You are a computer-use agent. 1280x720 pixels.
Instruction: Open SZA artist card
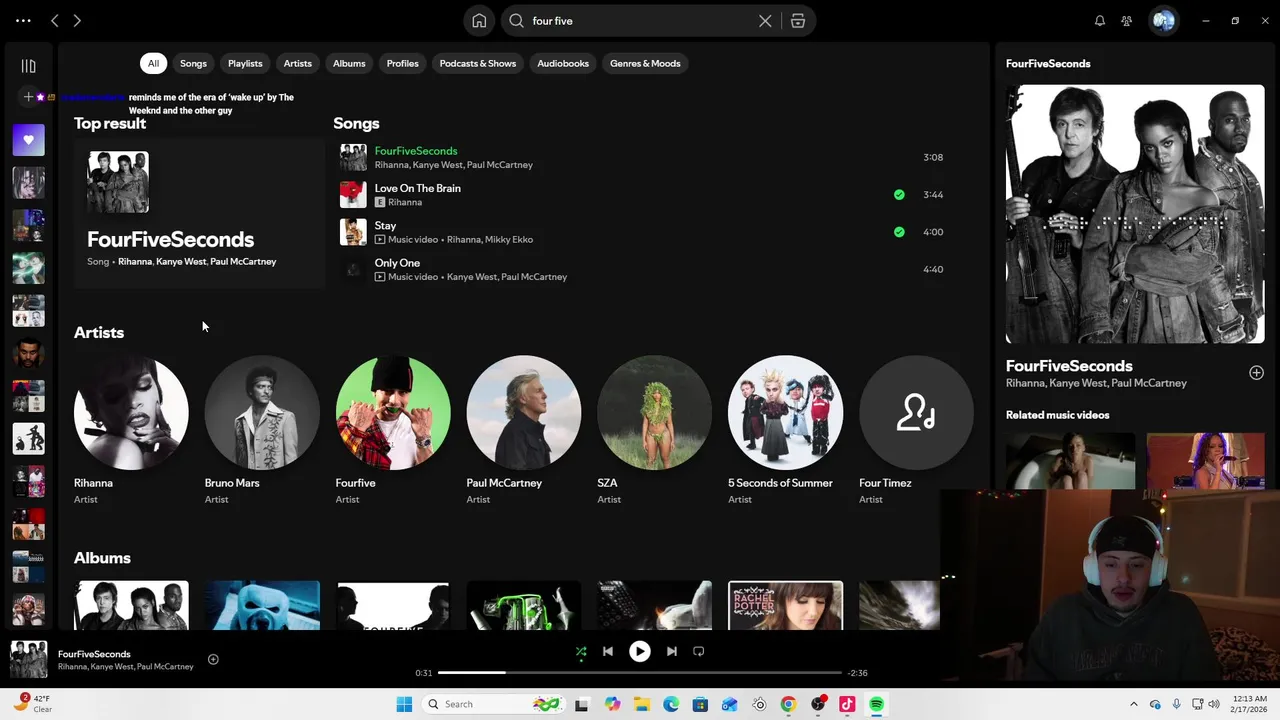(654, 430)
